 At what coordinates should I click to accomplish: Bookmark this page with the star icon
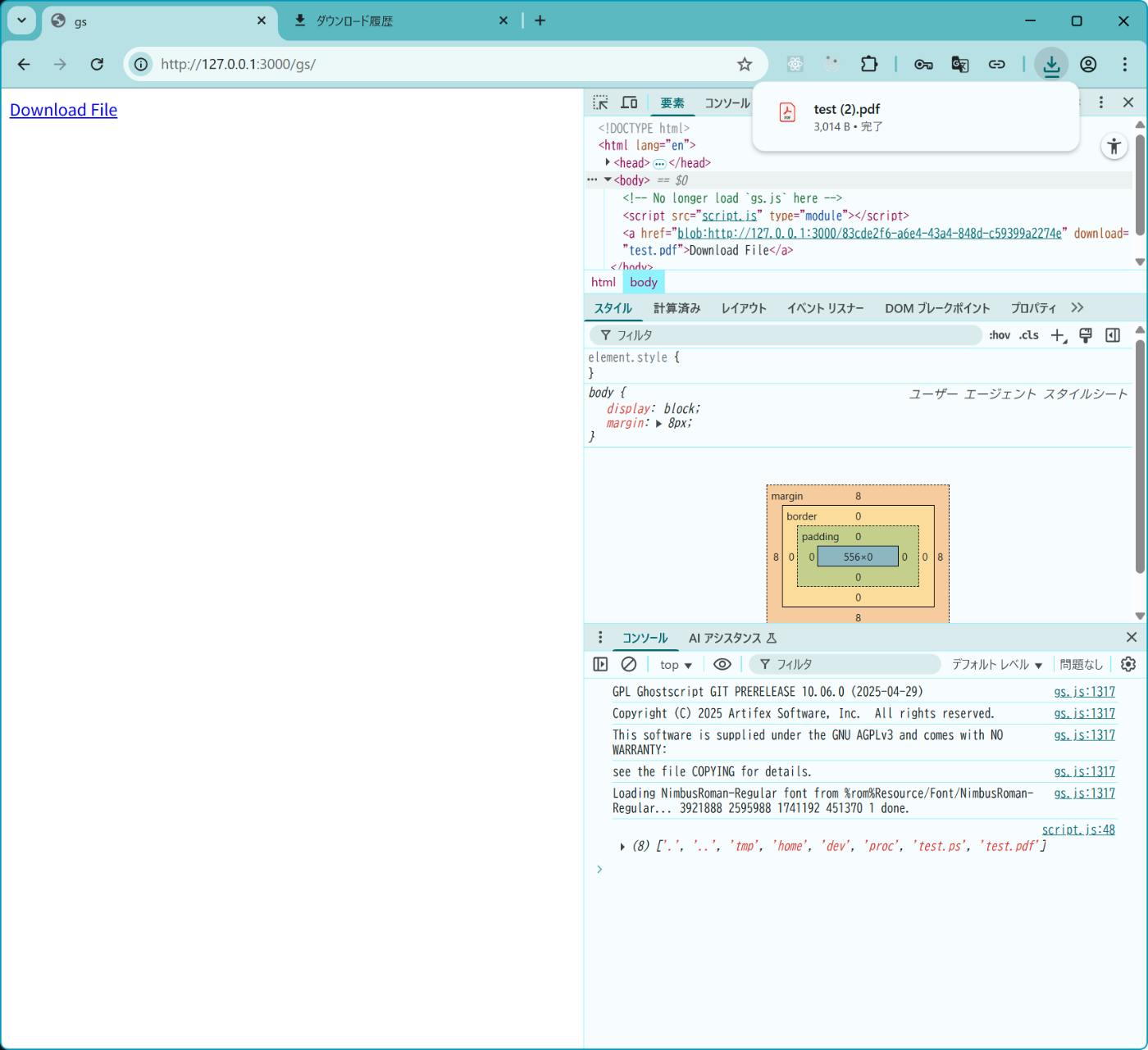(x=745, y=64)
